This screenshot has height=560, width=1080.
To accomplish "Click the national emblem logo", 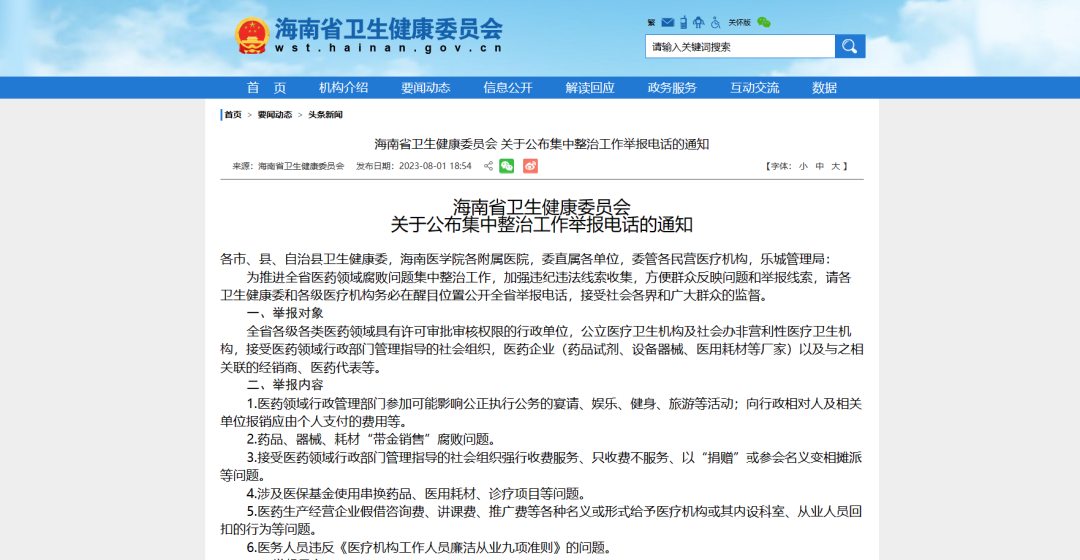I will tap(251, 36).
